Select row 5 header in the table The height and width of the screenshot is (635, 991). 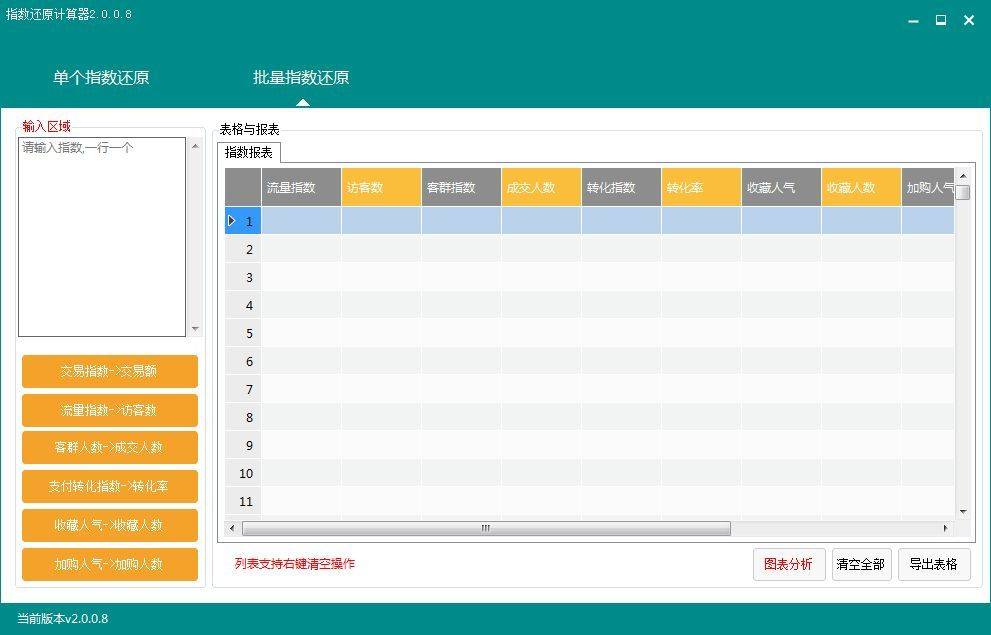(243, 333)
